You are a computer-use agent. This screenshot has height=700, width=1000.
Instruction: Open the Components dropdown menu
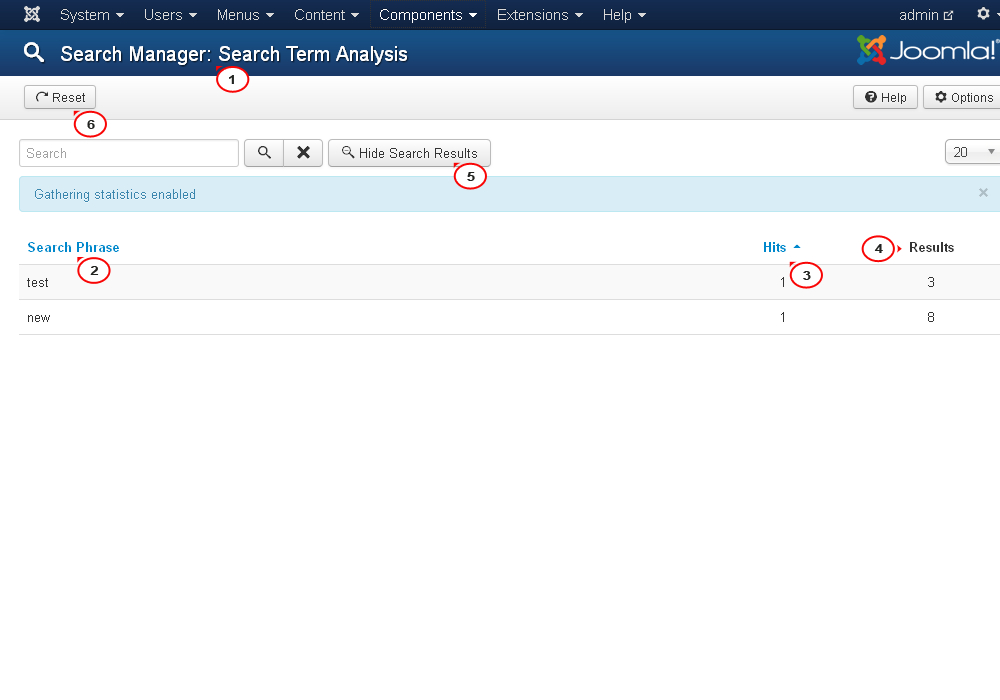pos(428,15)
